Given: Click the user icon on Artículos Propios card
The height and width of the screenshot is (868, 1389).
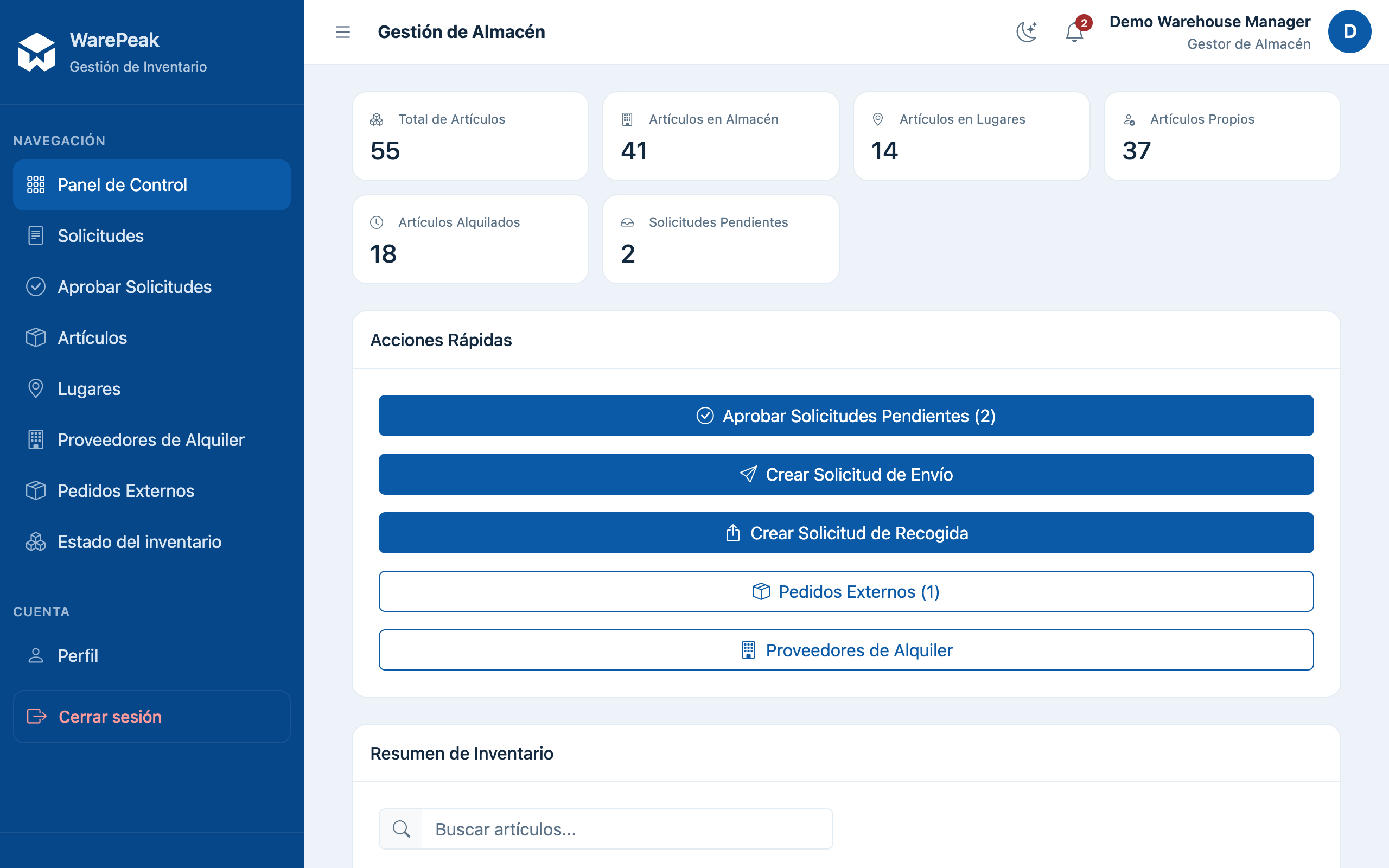Looking at the screenshot, I should (1129, 119).
